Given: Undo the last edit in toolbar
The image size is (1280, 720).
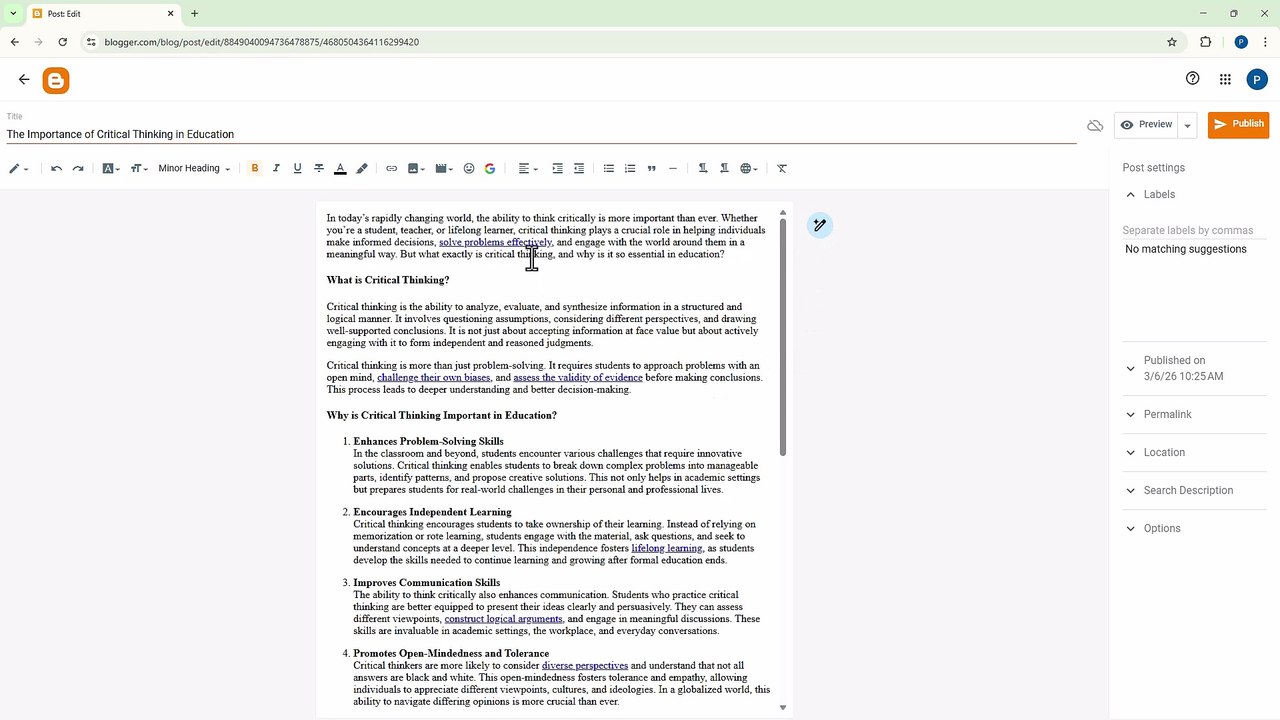Looking at the screenshot, I should [56, 168].
